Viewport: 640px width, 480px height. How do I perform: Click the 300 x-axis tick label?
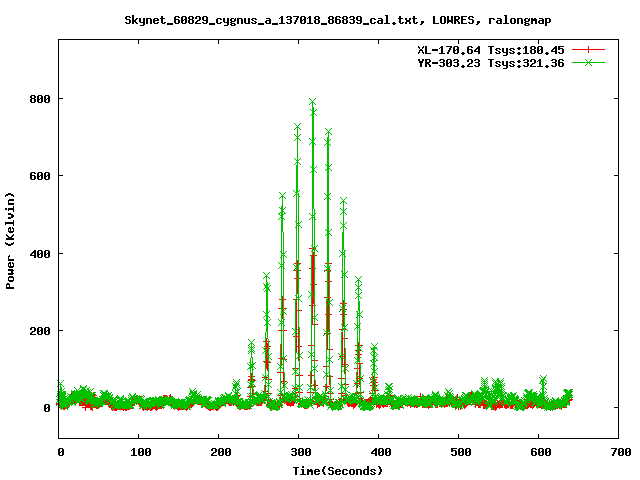[301, 452]
